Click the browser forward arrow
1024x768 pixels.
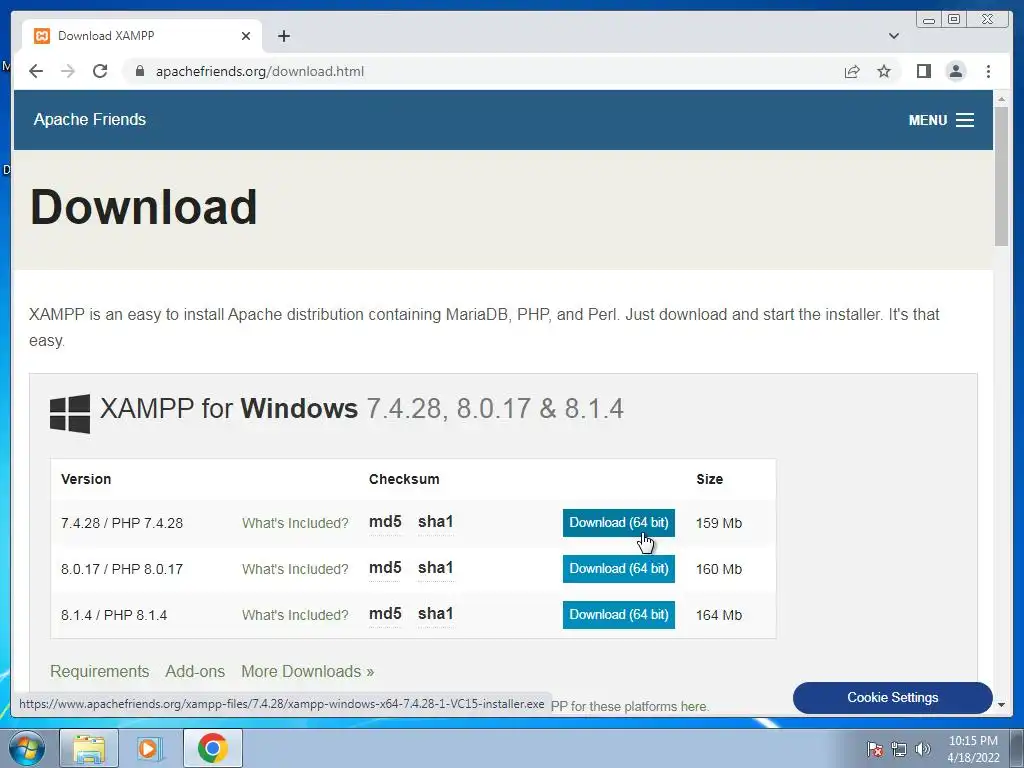click(x=68, y=71)
